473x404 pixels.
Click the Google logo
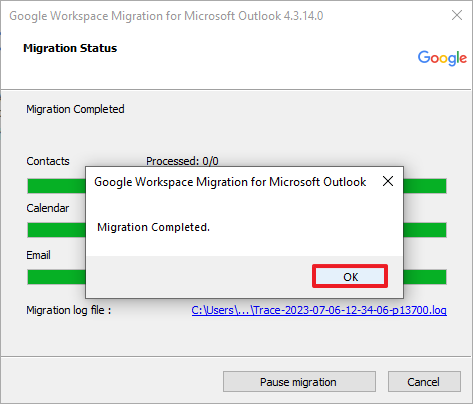tap(442, 58)
